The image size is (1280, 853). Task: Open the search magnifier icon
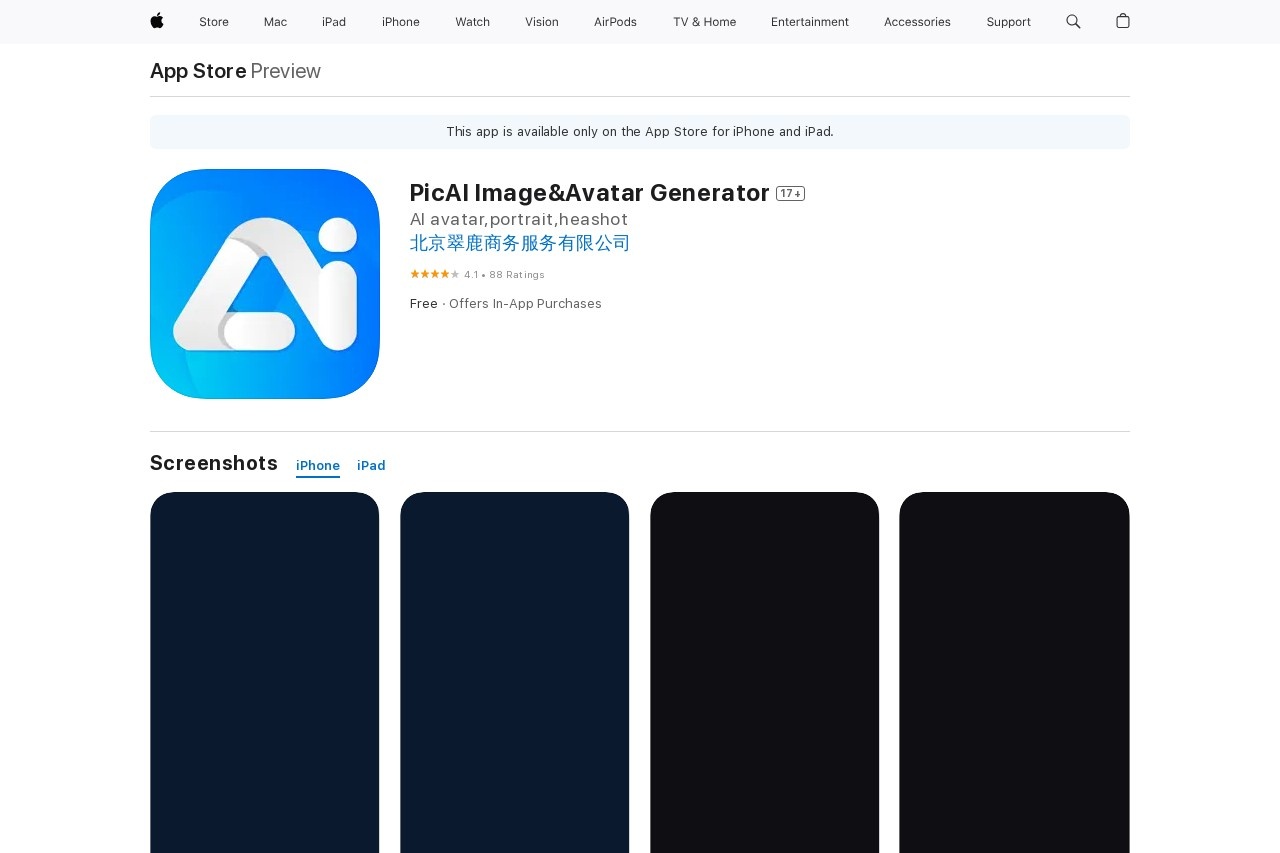(1073, 21)
